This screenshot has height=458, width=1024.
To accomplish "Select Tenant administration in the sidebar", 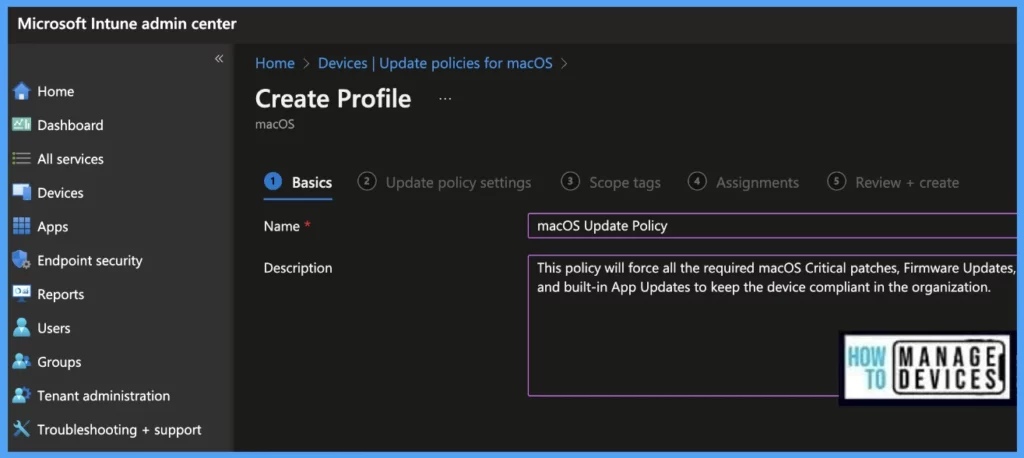I will [x=103, y=396].
